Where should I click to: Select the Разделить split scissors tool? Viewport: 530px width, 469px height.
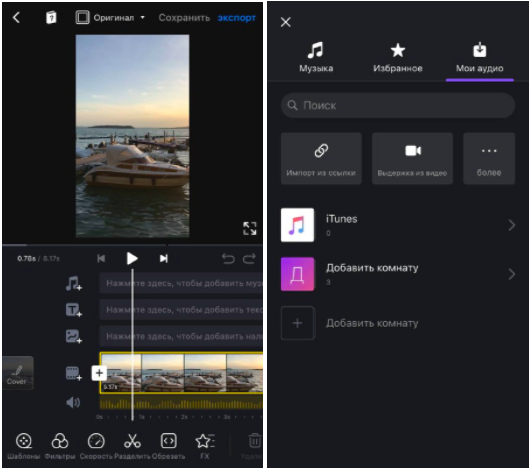132,446
